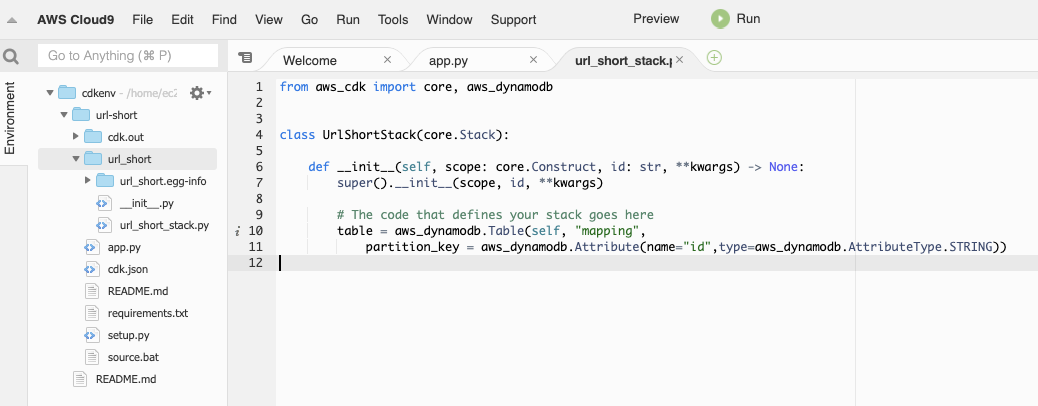Select the url_short_stack.py editor tab
Image resolution: width=1038 pixels, height=406 pixels.
click(x=624, y=60)
